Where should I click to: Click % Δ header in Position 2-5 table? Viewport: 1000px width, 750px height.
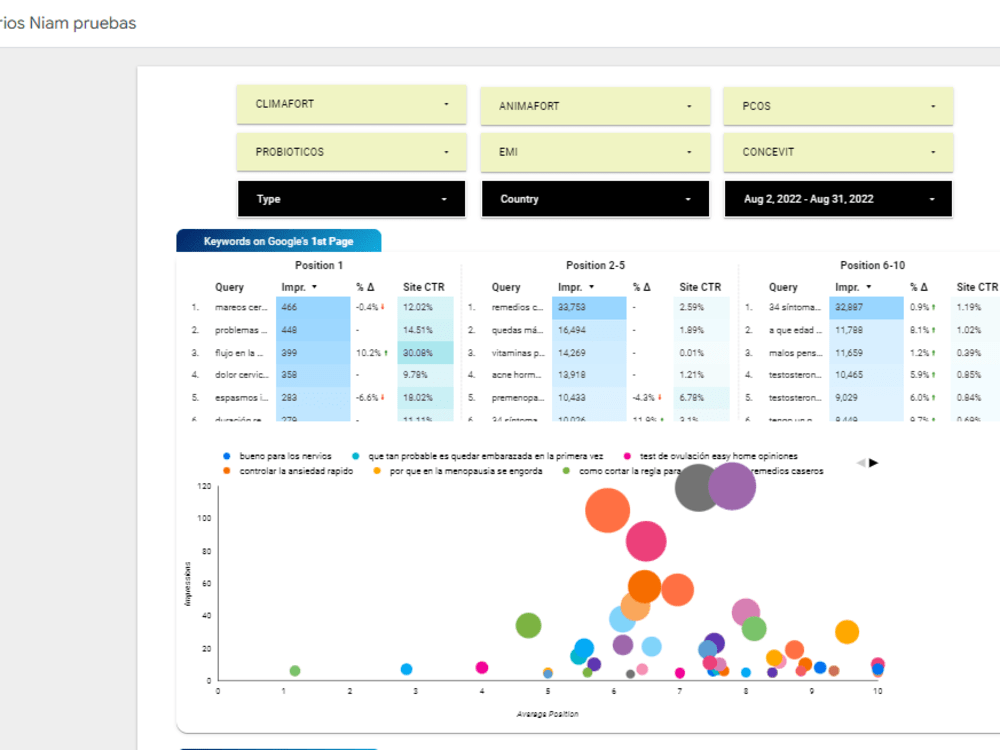642,287
